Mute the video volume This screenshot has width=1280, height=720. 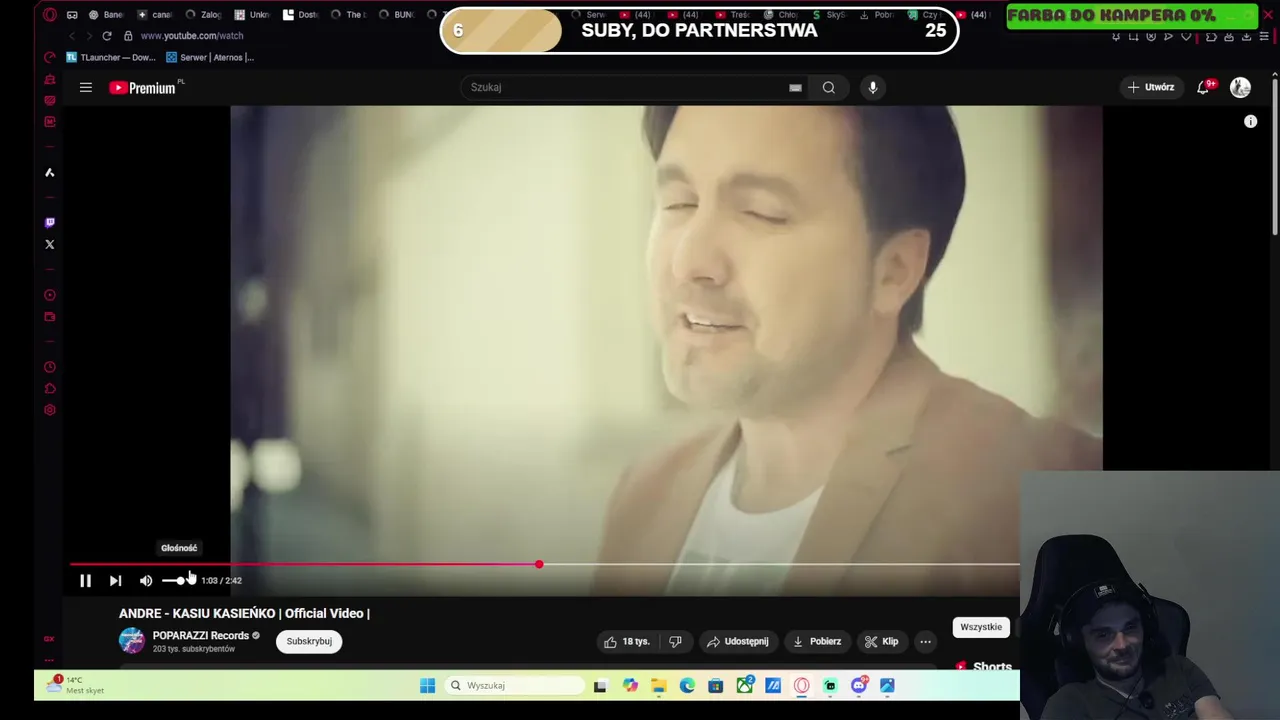pyautogui.click(x=146, y=580)
